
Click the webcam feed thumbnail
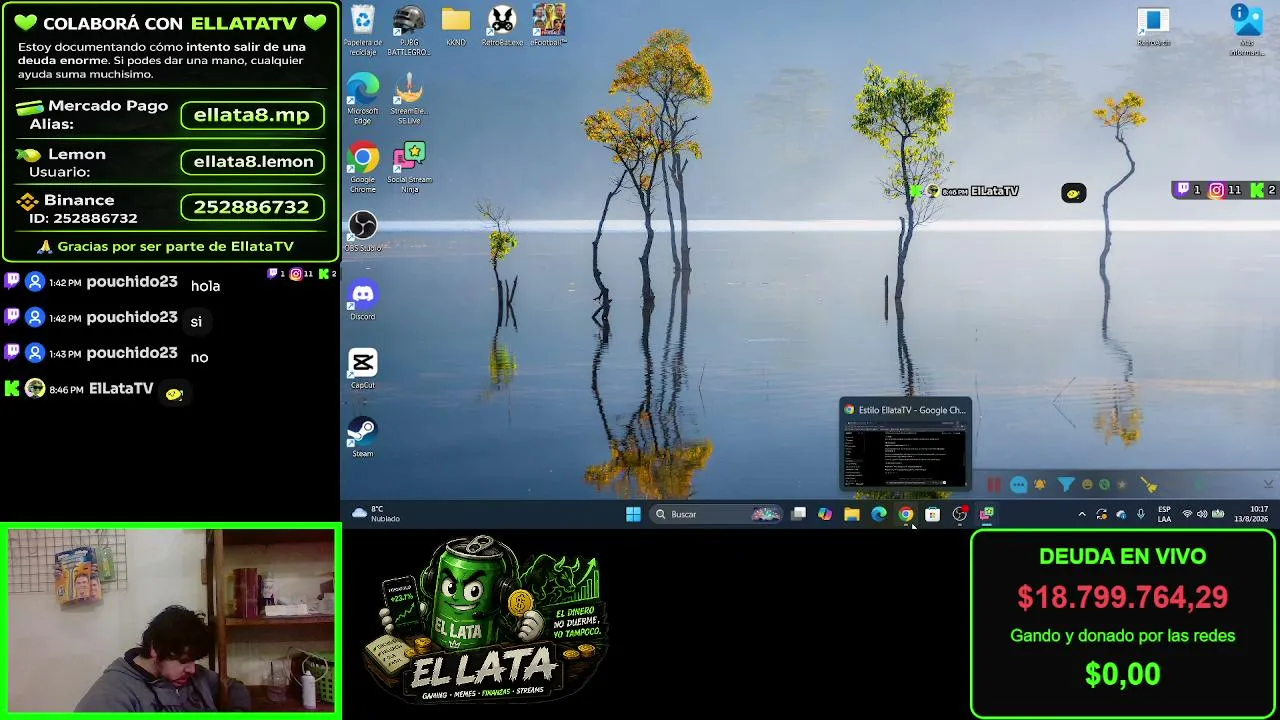pyautogui.click(x=171, y=620)
